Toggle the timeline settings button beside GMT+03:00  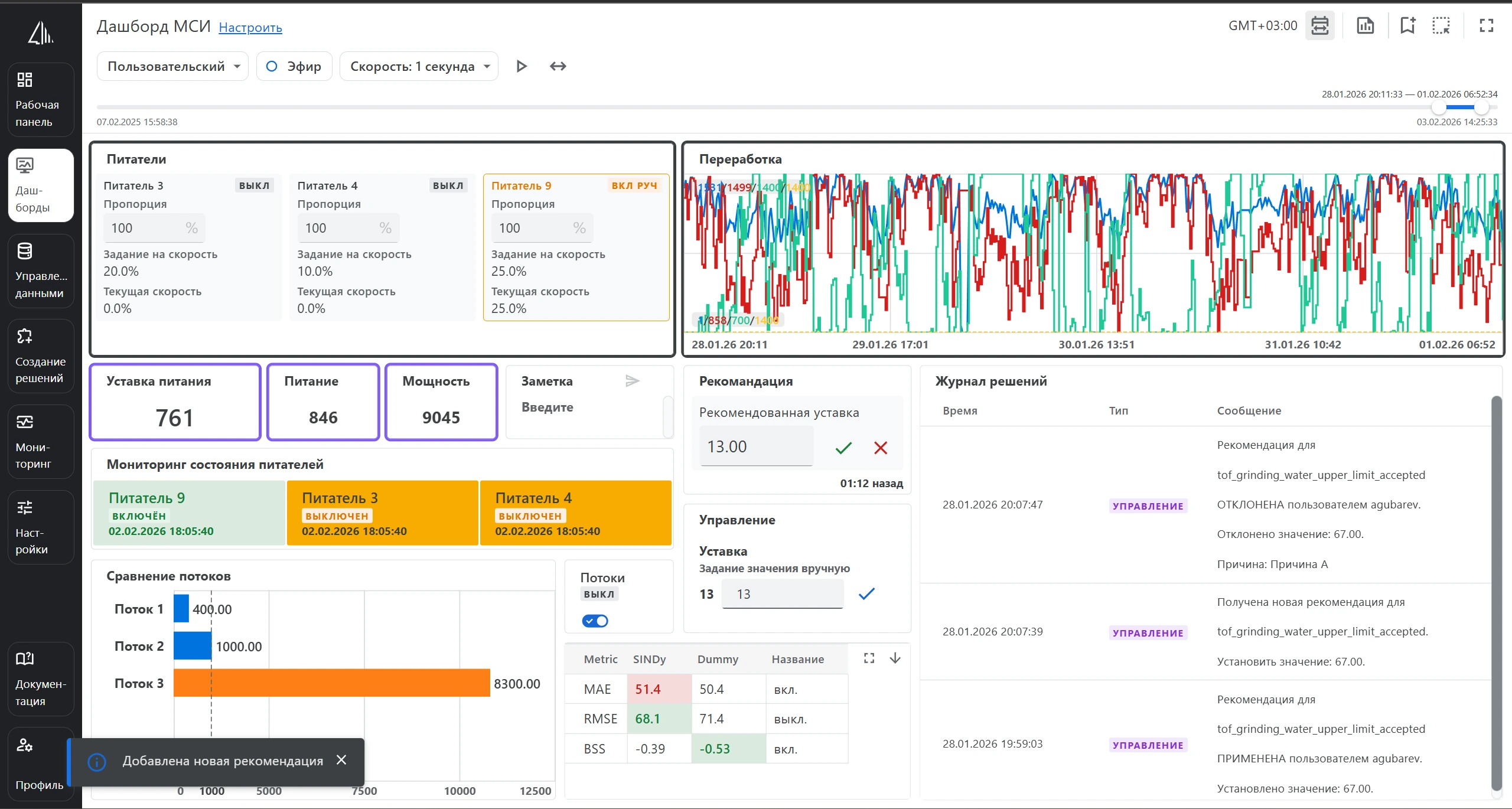(x=1319, y=25)
